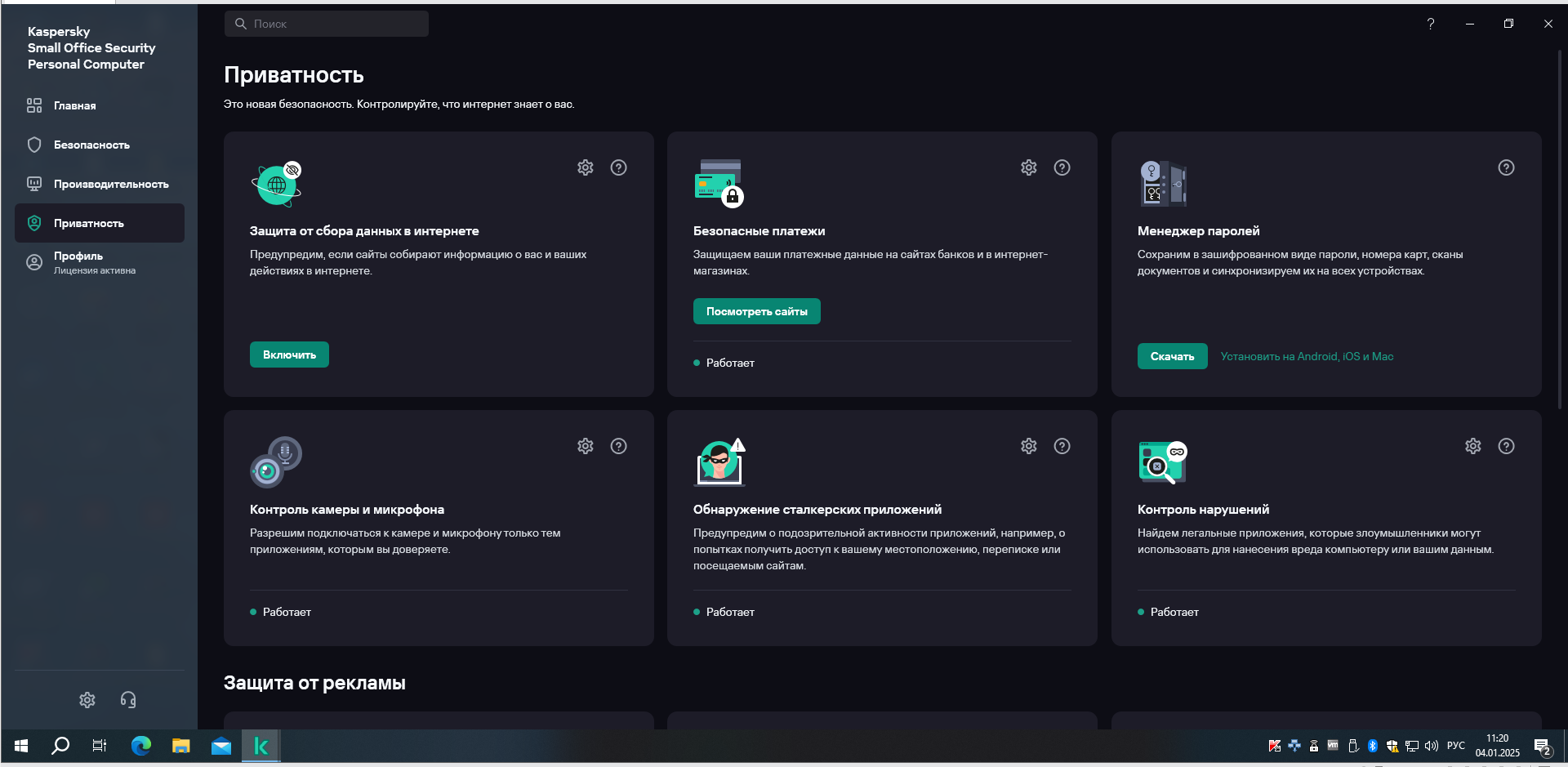Viewport: 1568px width, 767px height.
Task: Open Task View on taskbar
Action: click(x=100, y=746)
